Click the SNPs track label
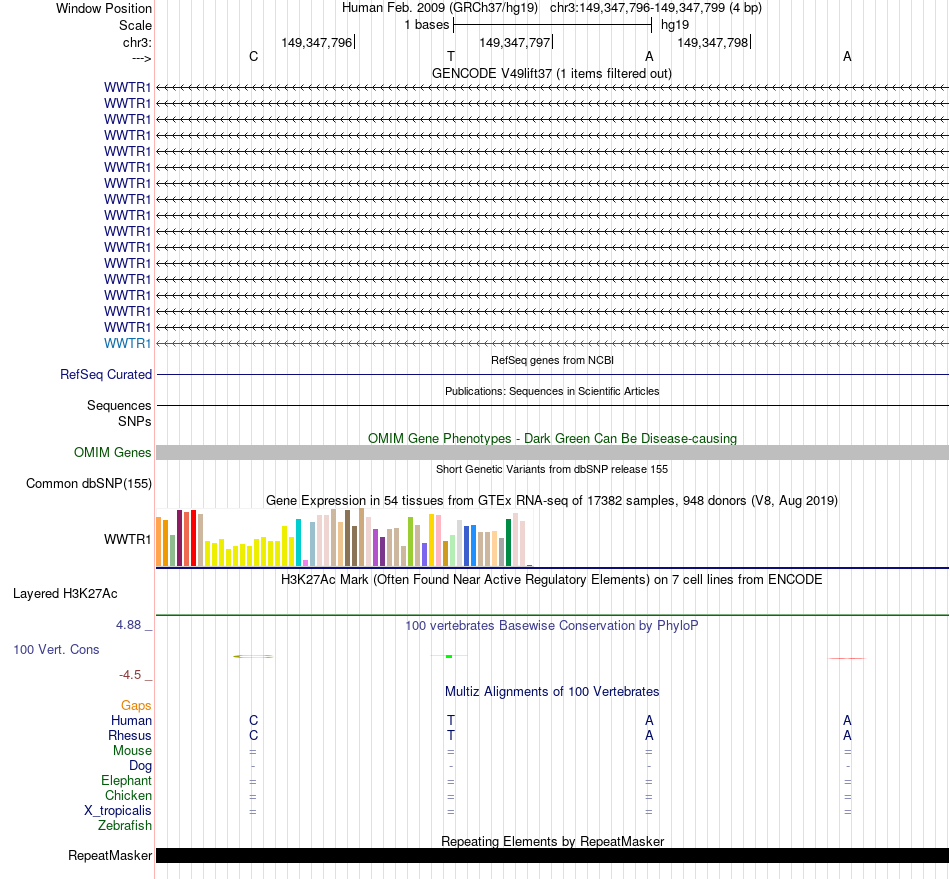 point(135,421)
